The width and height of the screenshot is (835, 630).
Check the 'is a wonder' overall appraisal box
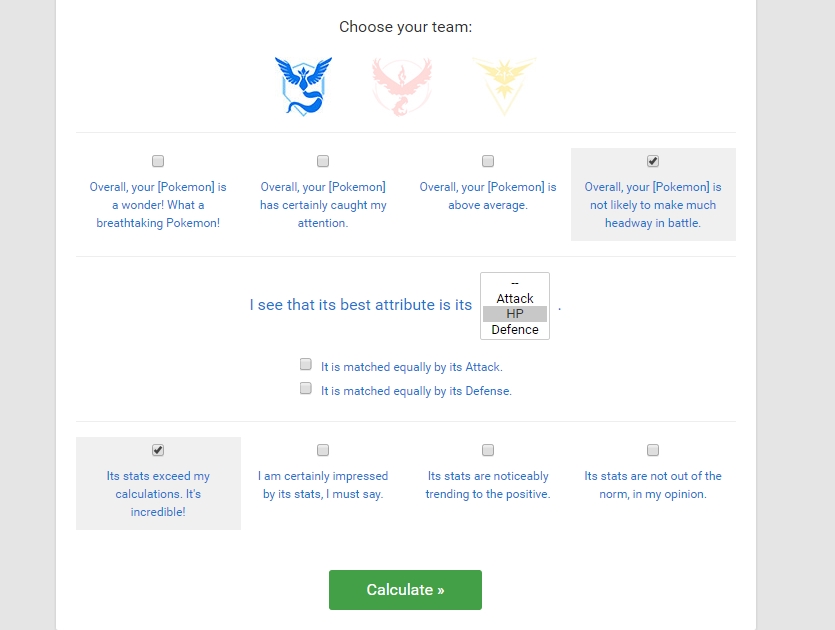158,161
